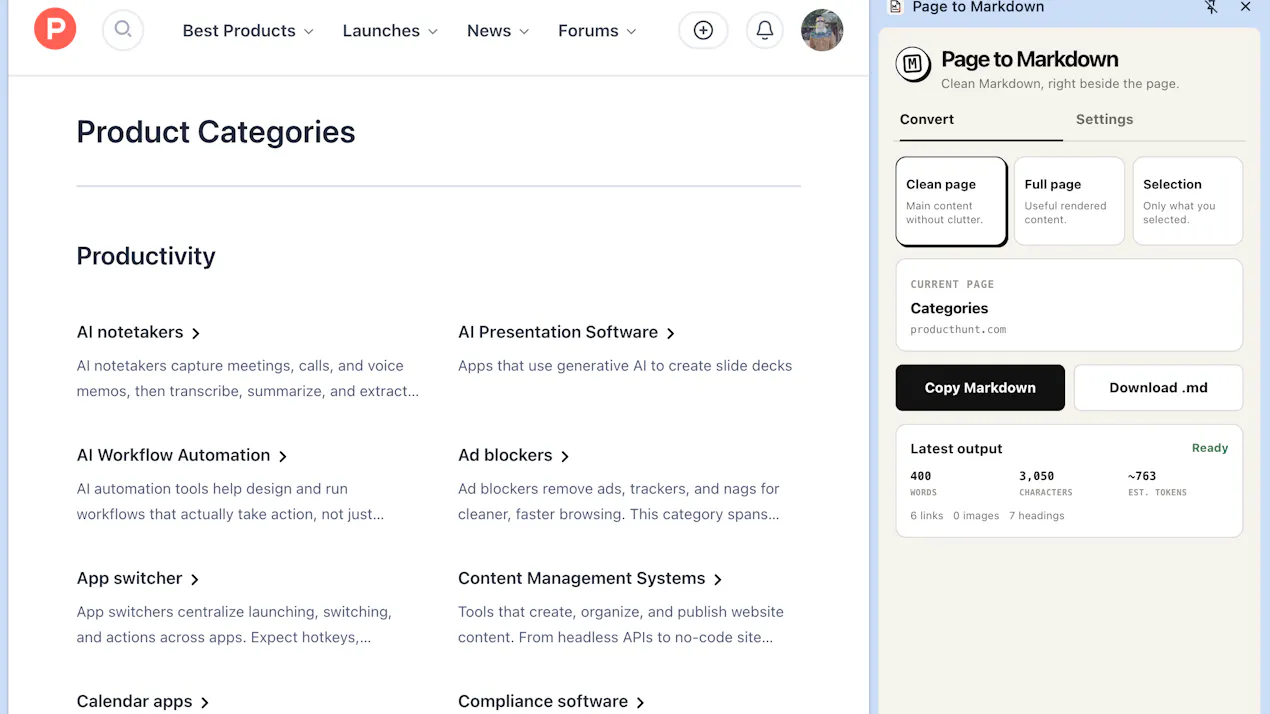Expand the News menu
Screen dimensions: 1270x714
[x=498, y=31]
